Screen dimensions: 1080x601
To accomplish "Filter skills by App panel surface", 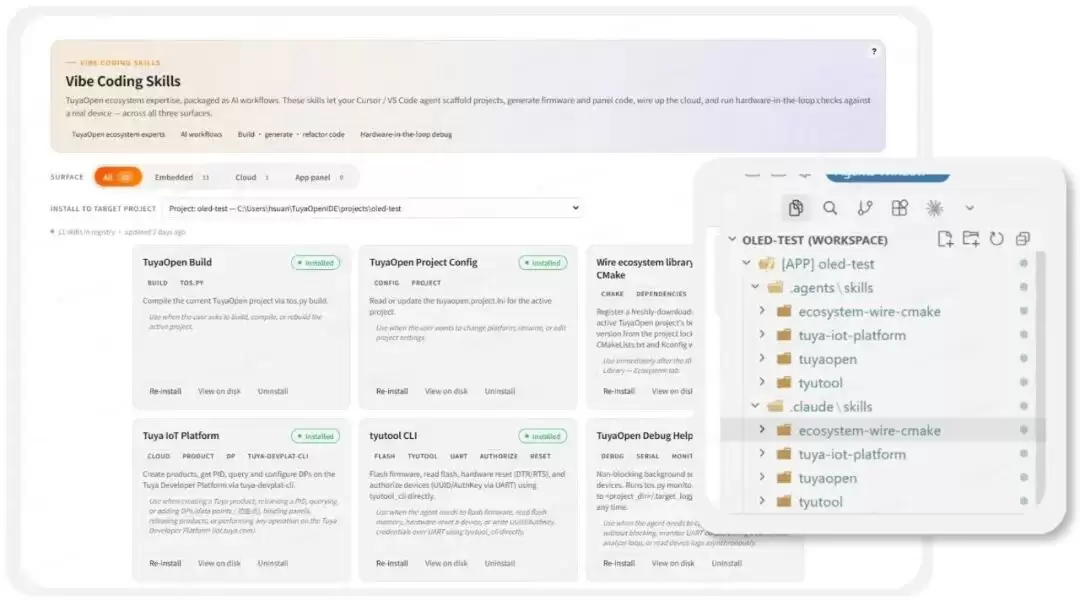I will click(x=319, y=177).
